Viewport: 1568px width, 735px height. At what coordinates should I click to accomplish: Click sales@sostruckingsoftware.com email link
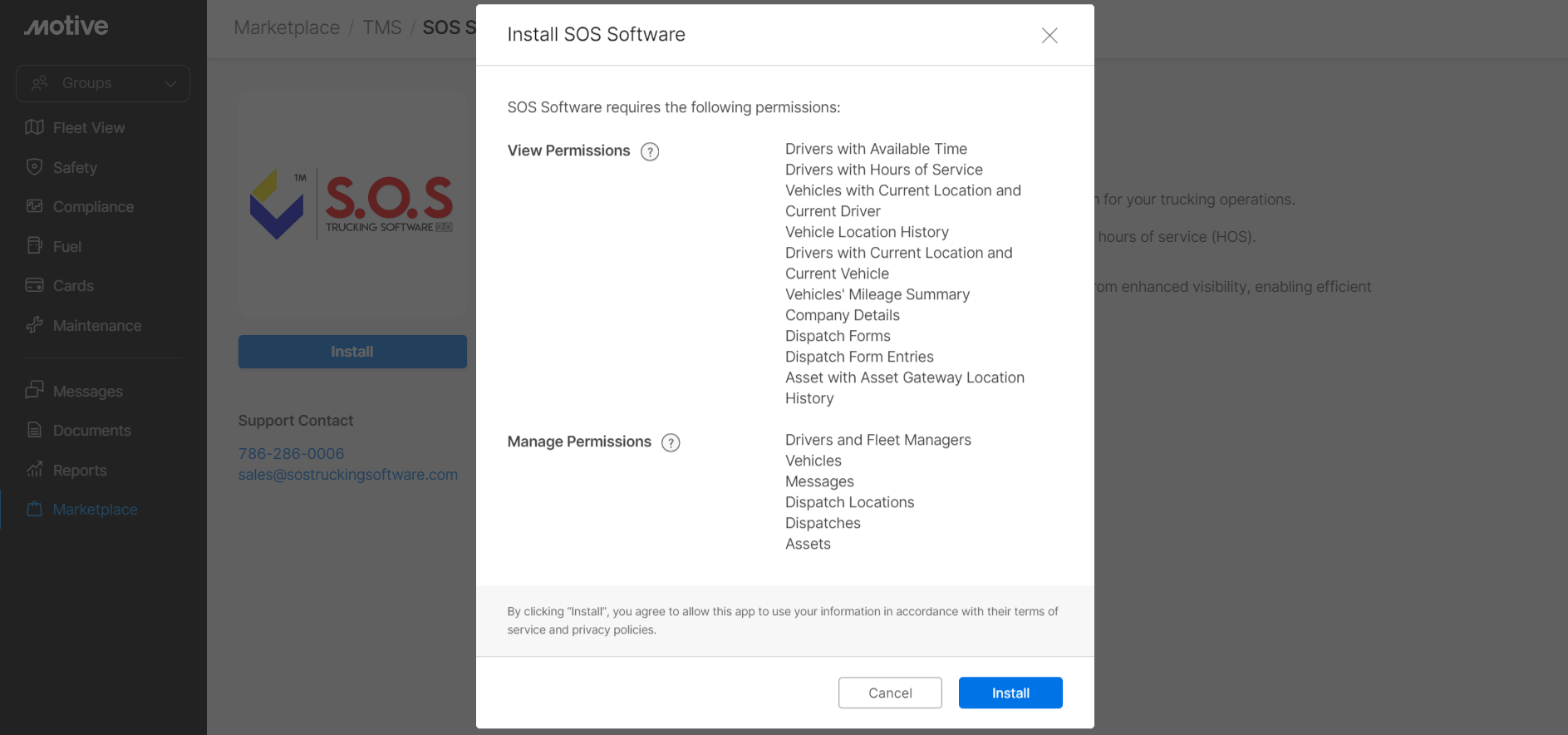point(347,474)
